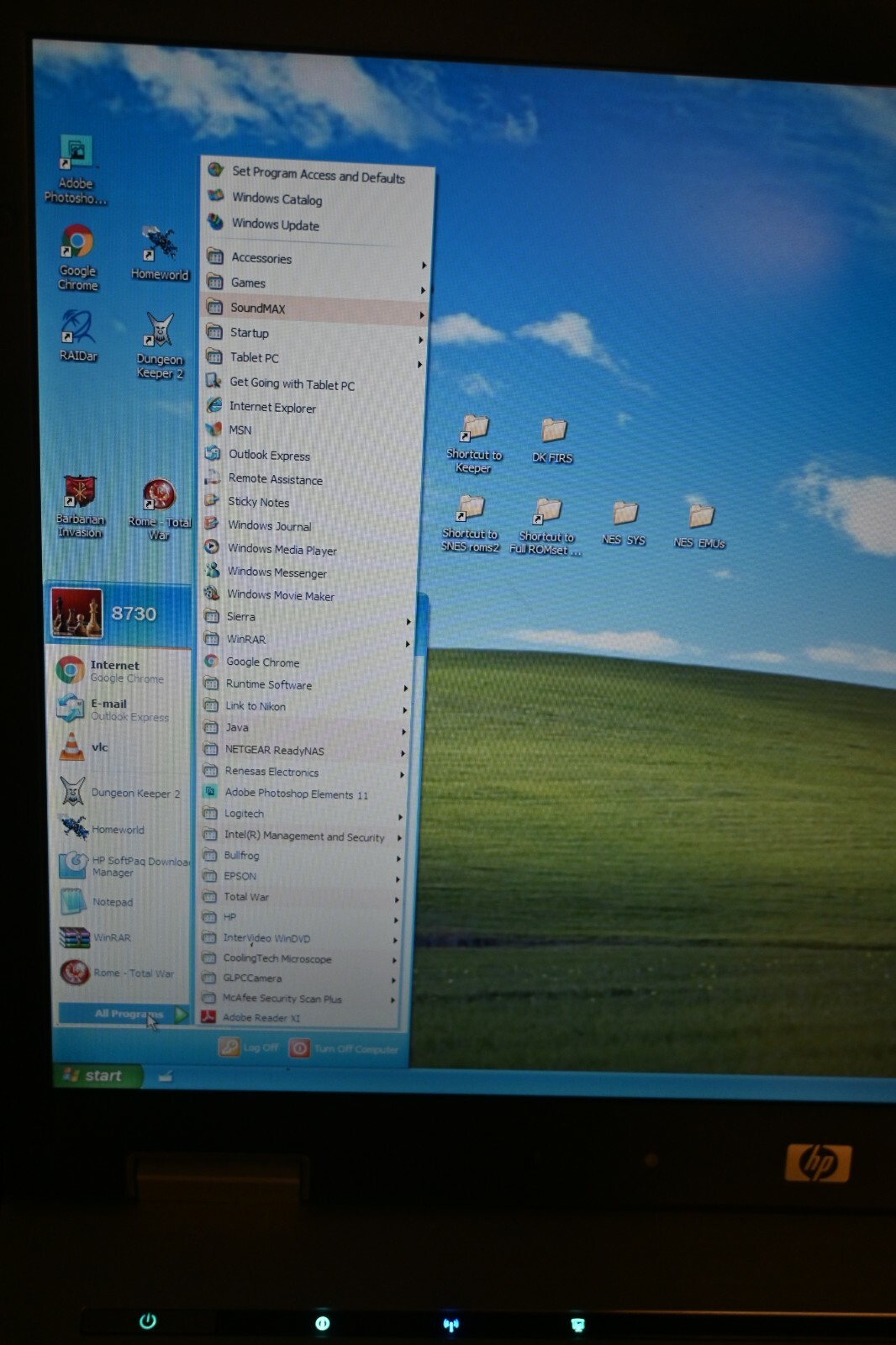Expand Tablet PC submenu

click(x=314, y=358)
